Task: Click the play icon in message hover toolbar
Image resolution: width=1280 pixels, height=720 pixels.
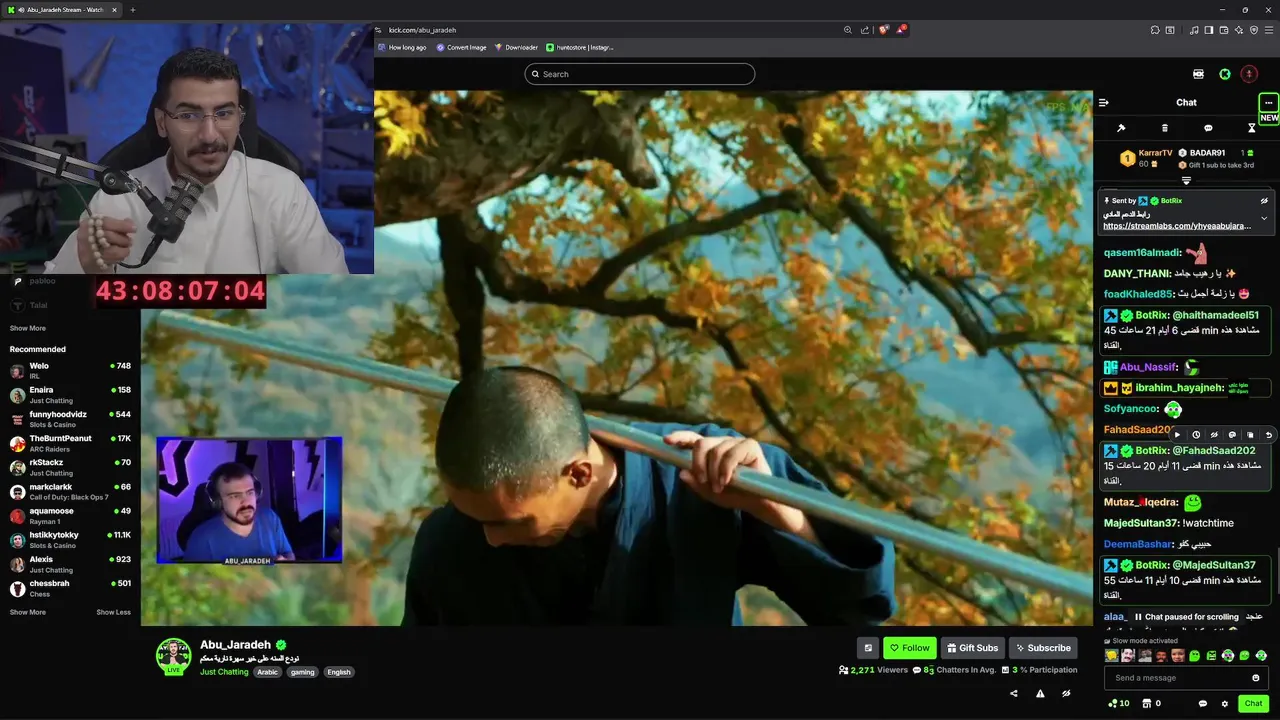Action: [x=1177, y=435]
